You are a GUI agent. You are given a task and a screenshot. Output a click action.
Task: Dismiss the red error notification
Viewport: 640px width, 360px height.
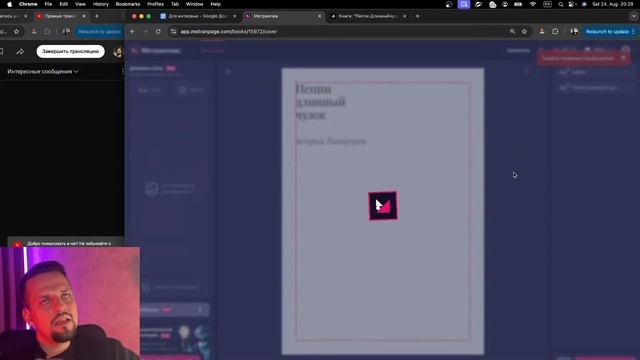tap(623, 58)
